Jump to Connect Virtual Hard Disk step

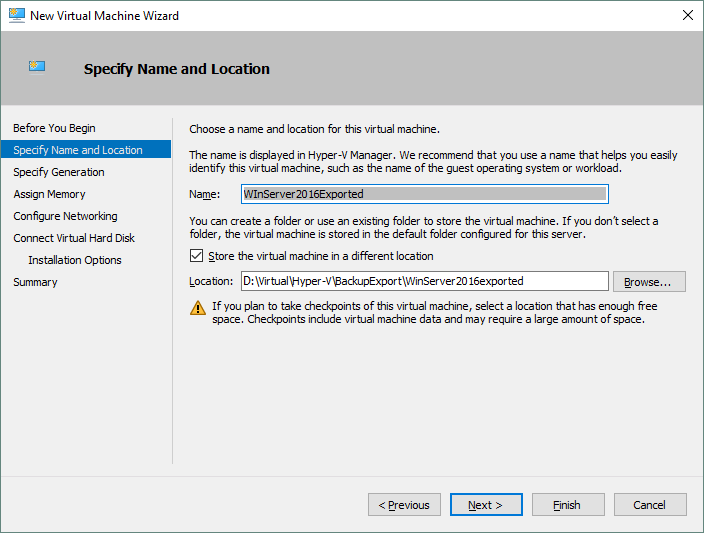(x=74, y=238)
